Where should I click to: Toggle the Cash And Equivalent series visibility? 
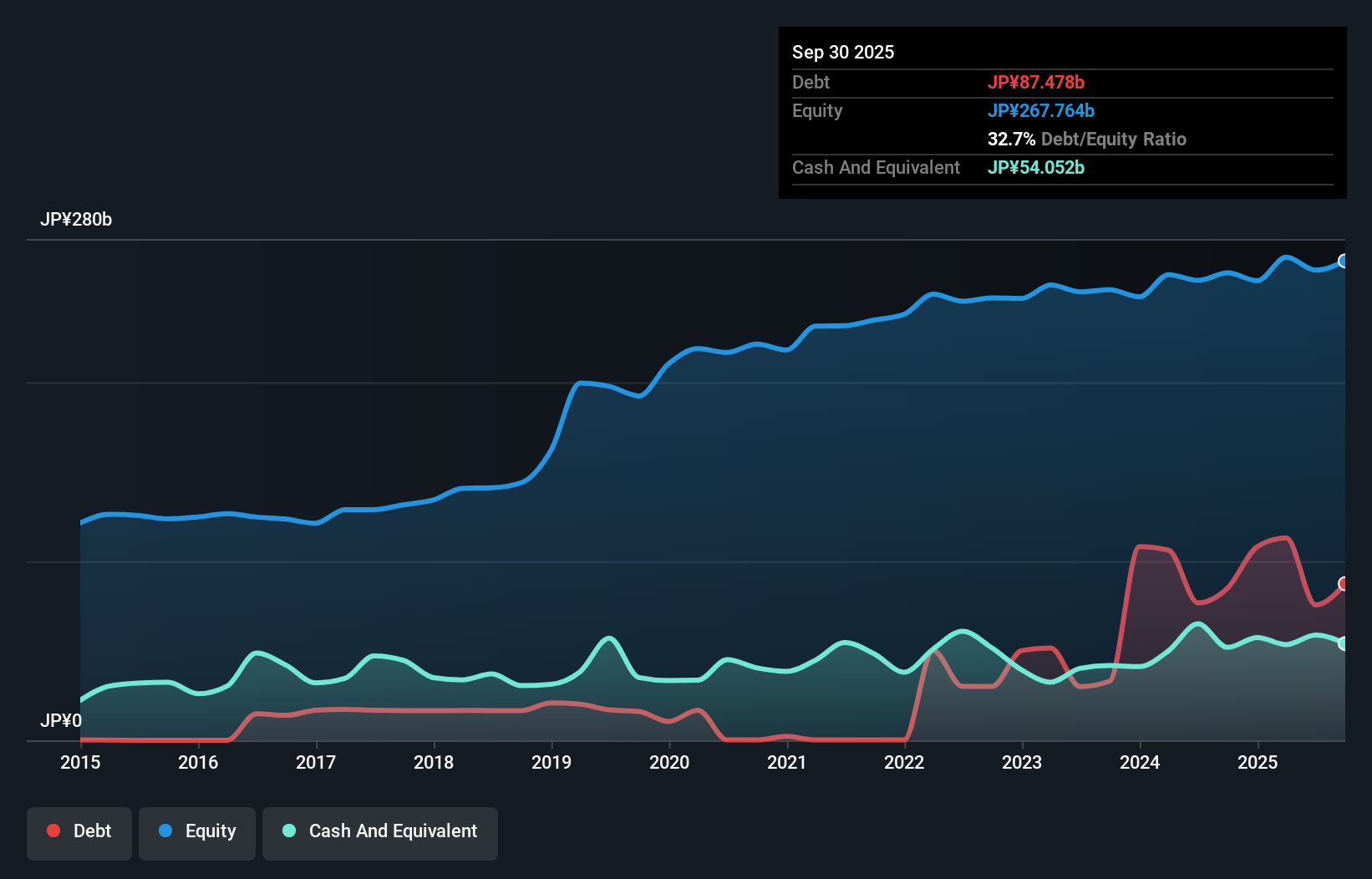[380, 832]
